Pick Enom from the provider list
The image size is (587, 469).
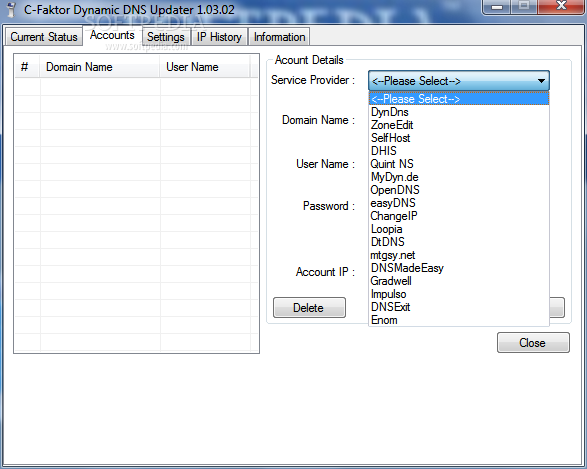click(x=459, y=320)
